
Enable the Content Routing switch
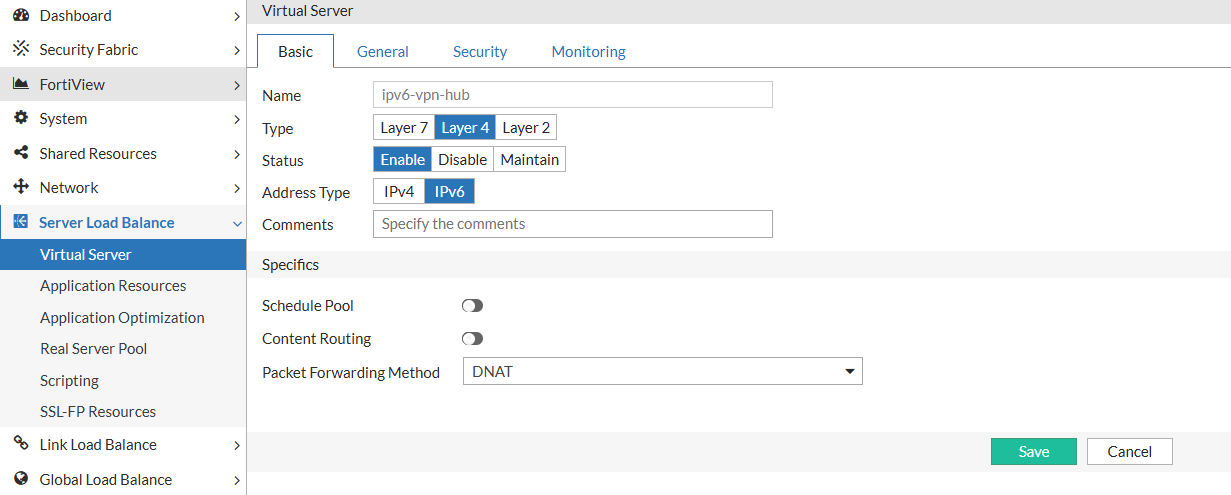click(x=472, y=339)
